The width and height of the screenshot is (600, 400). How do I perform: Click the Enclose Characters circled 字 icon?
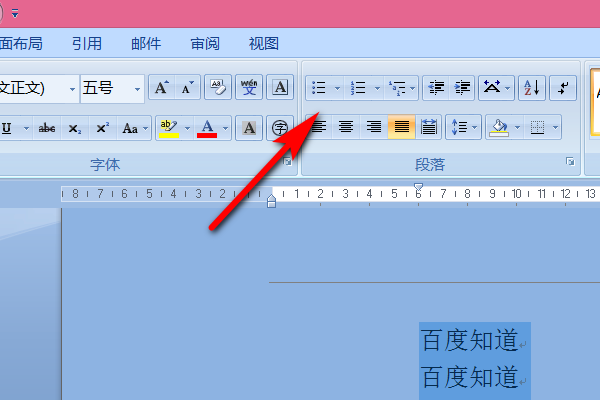[280, 127]
